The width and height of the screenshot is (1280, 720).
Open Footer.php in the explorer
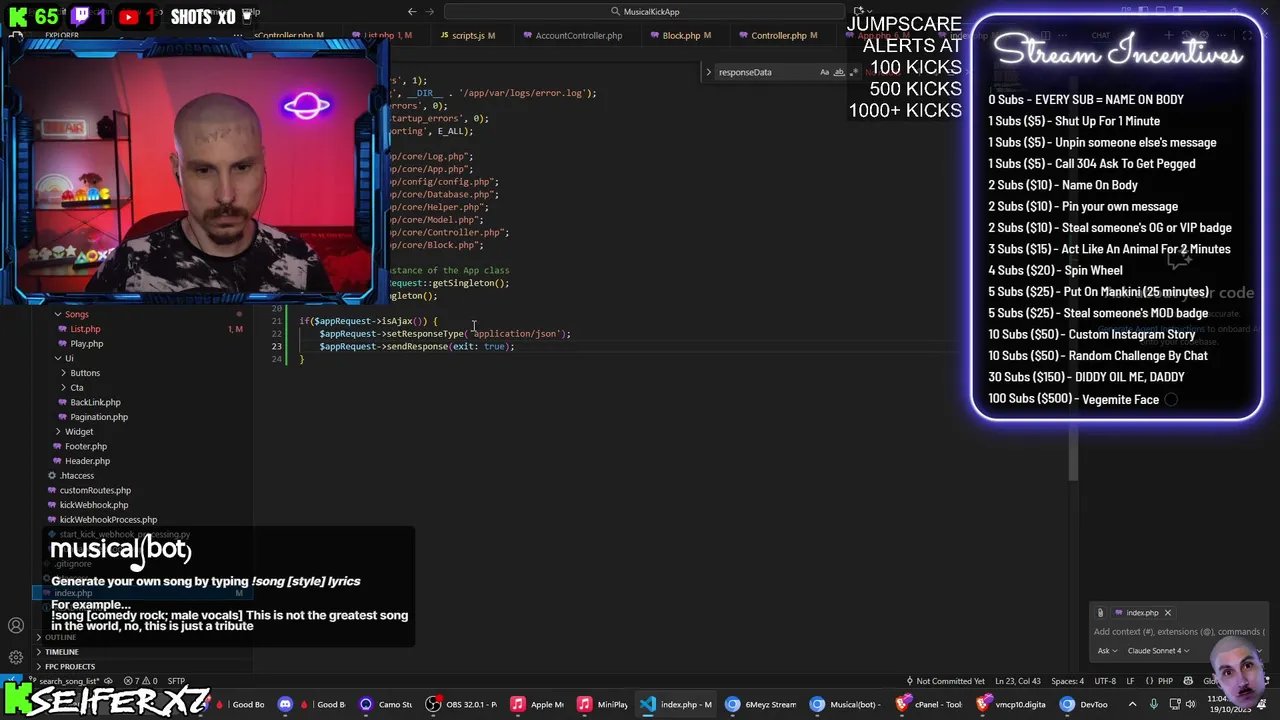(86, 446)
